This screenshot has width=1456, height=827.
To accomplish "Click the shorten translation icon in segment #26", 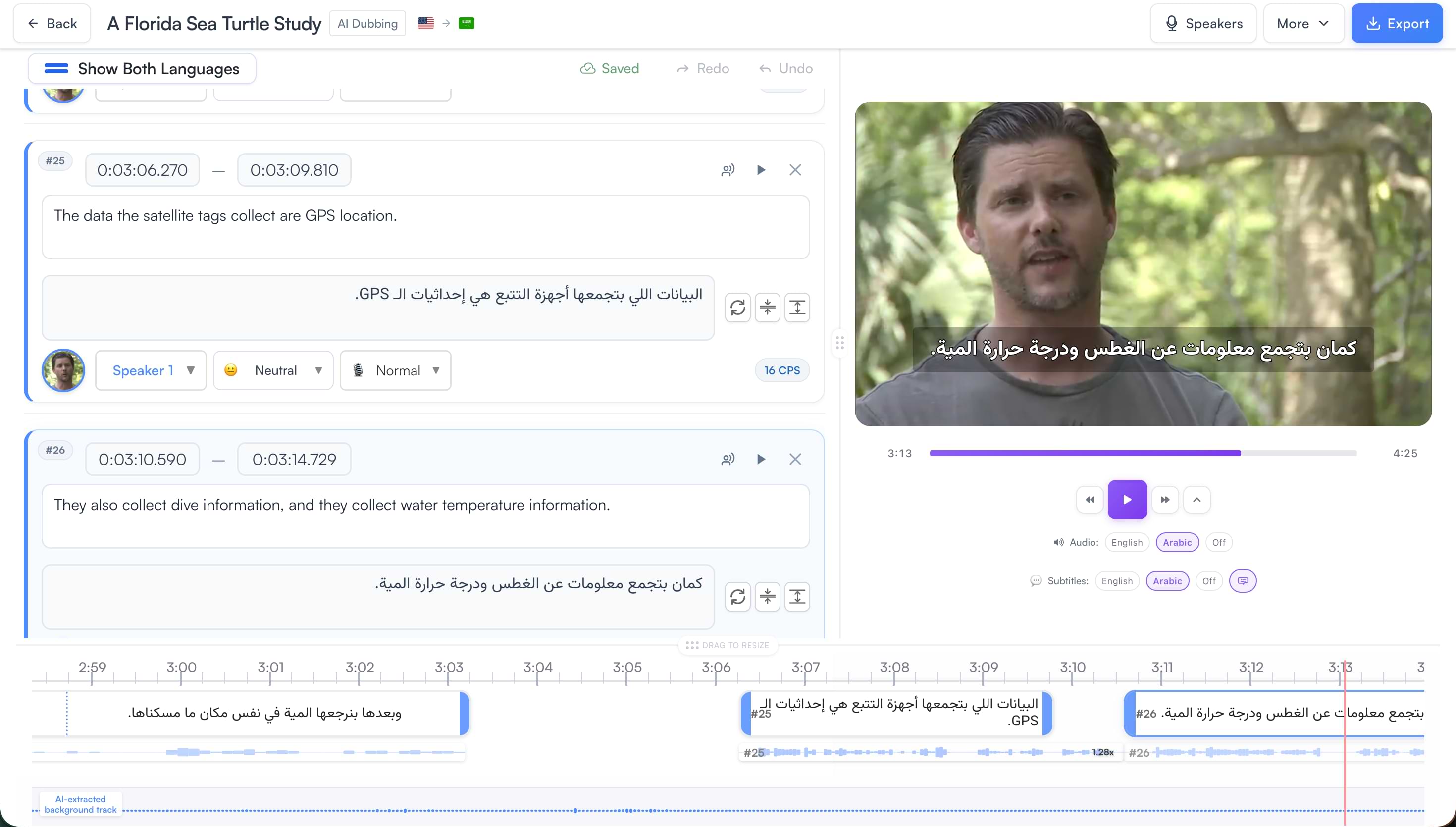I will tap(767, 596).
